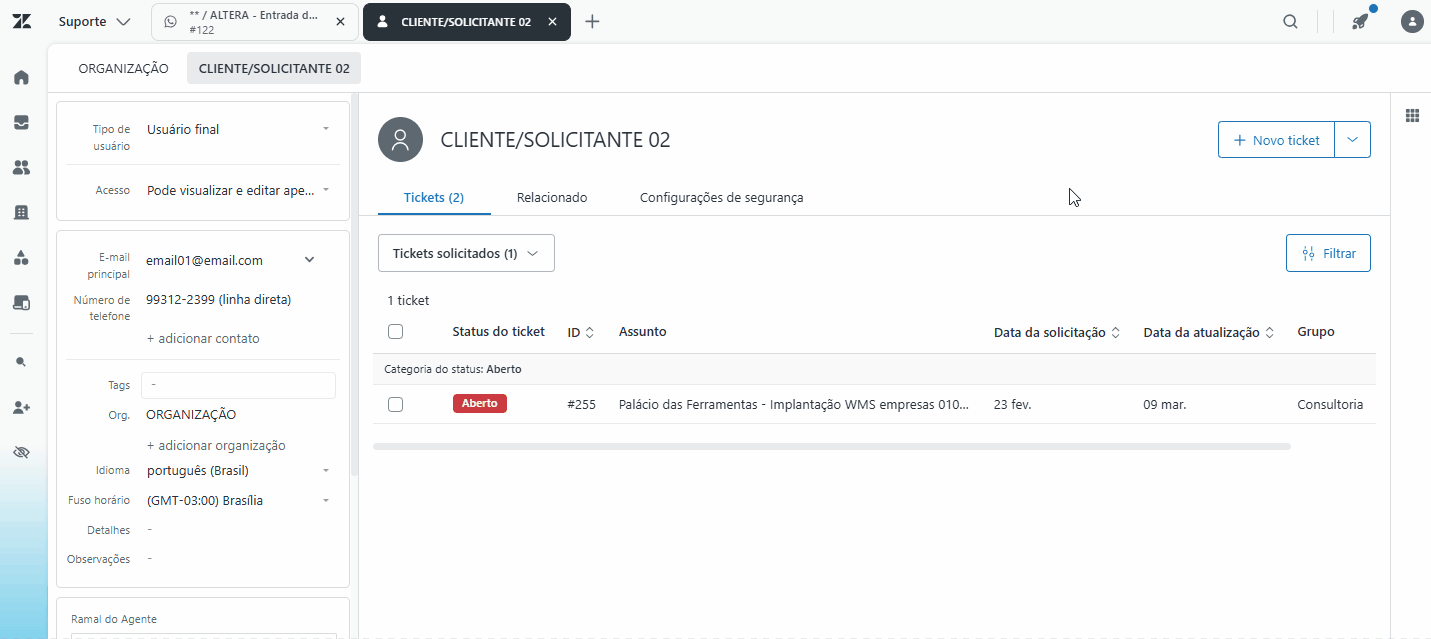
Task: Click the horizontal table scrollbar
Action: coord(832,446)
